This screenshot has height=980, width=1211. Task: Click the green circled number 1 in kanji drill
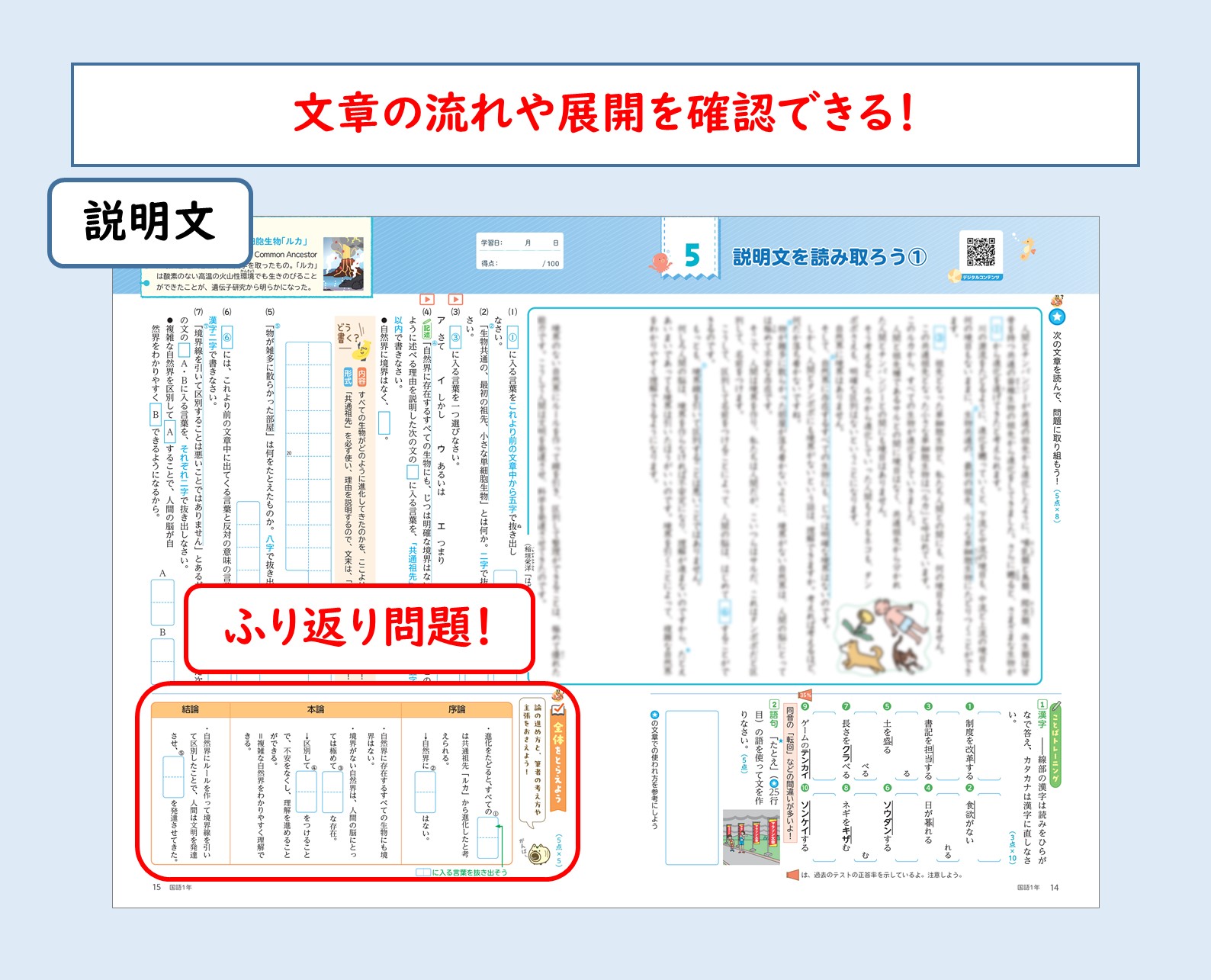point(969,707)
